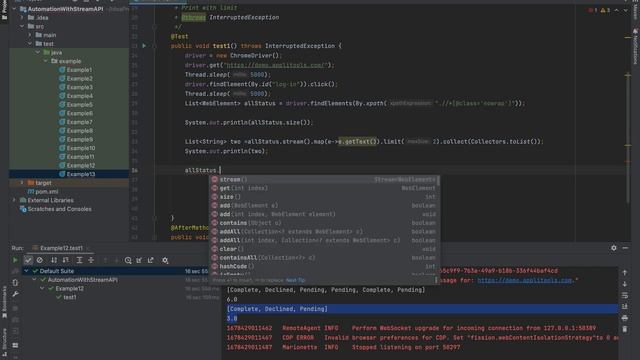The height and width of the screenshot is (360, 640).
Task: Open demo.applitools.com link in console
Action: pos(524,280)
